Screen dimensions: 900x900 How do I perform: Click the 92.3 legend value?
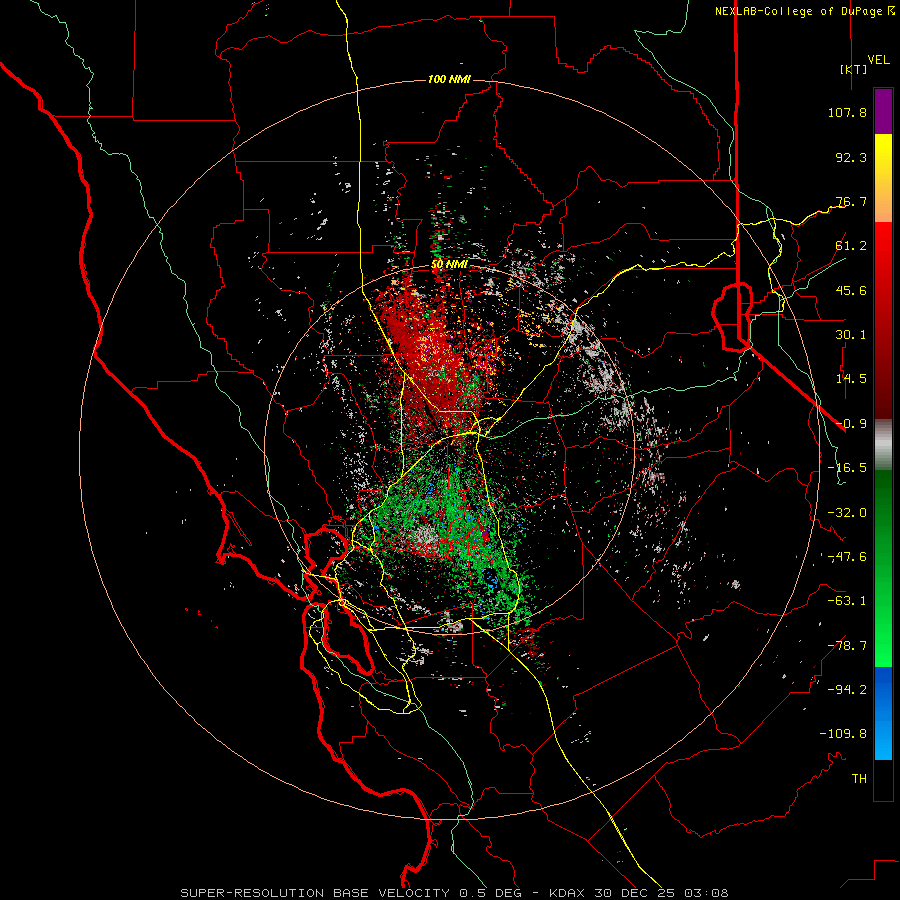[851, 157]
